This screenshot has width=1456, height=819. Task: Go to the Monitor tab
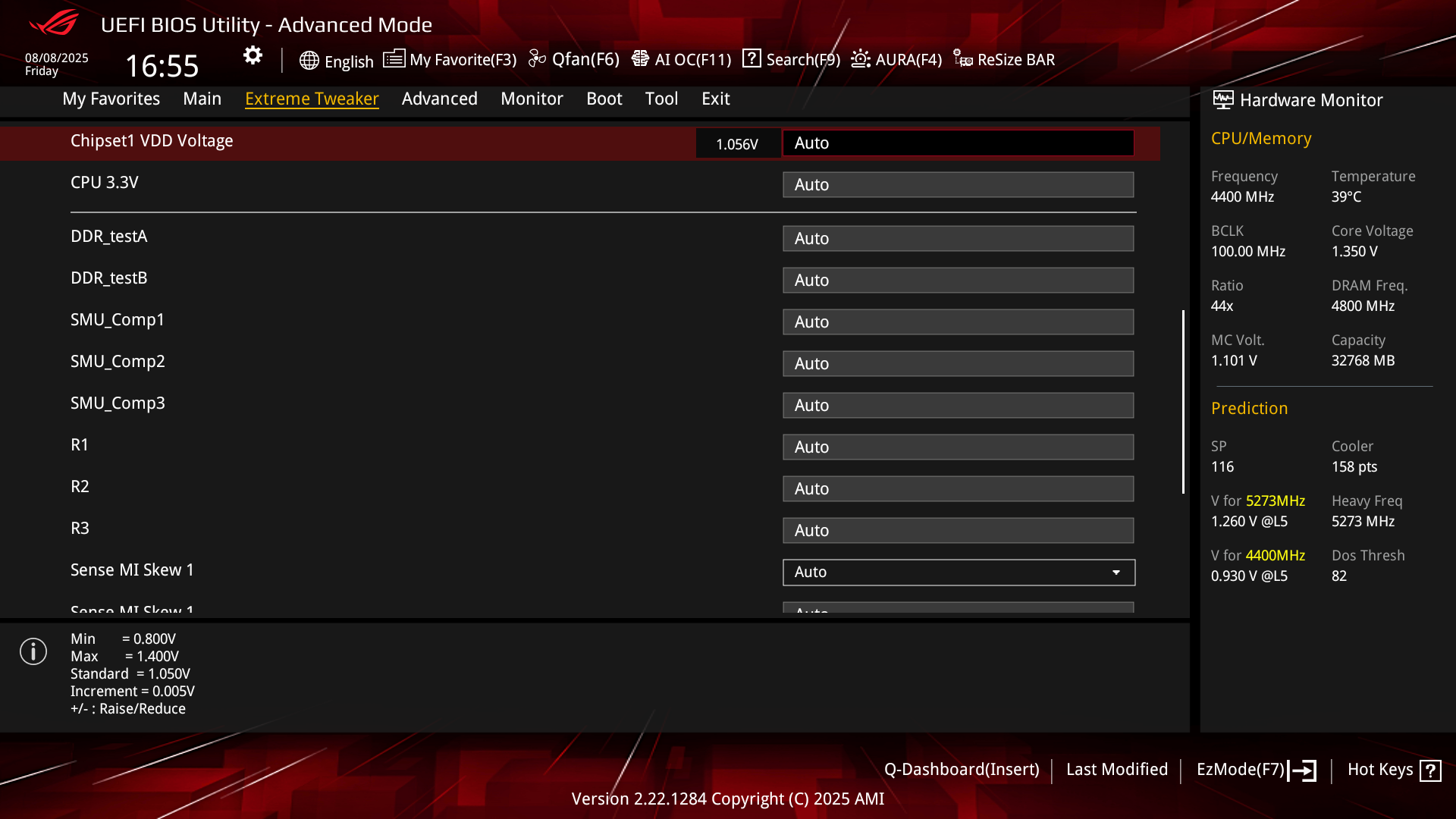pyautogui.click(x=532, y=99)
